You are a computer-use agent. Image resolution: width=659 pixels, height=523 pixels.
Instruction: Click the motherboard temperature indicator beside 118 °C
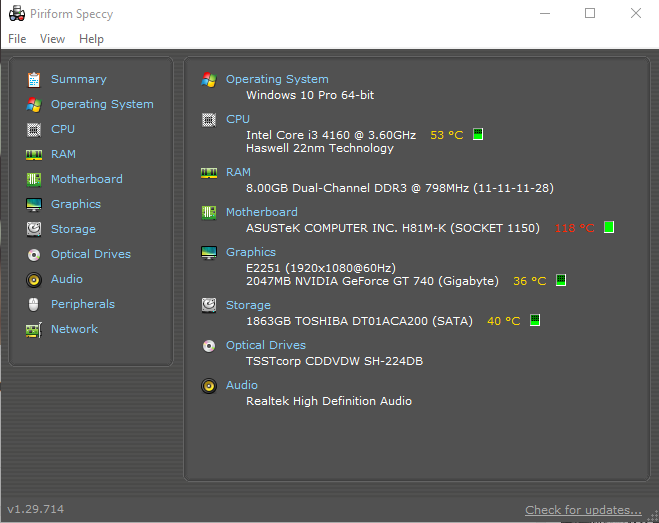(609, 227)
